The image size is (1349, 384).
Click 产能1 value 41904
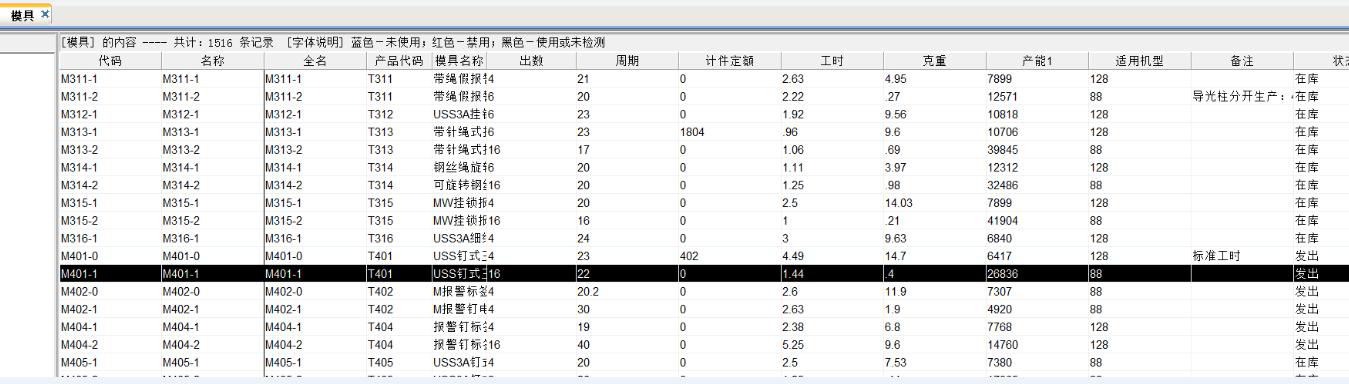click(1036, 220)
